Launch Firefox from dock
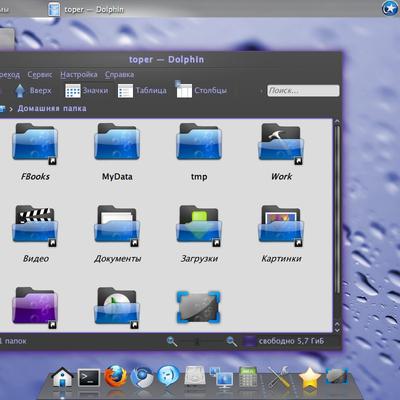 pyautogui.click(x=116, y=376)
